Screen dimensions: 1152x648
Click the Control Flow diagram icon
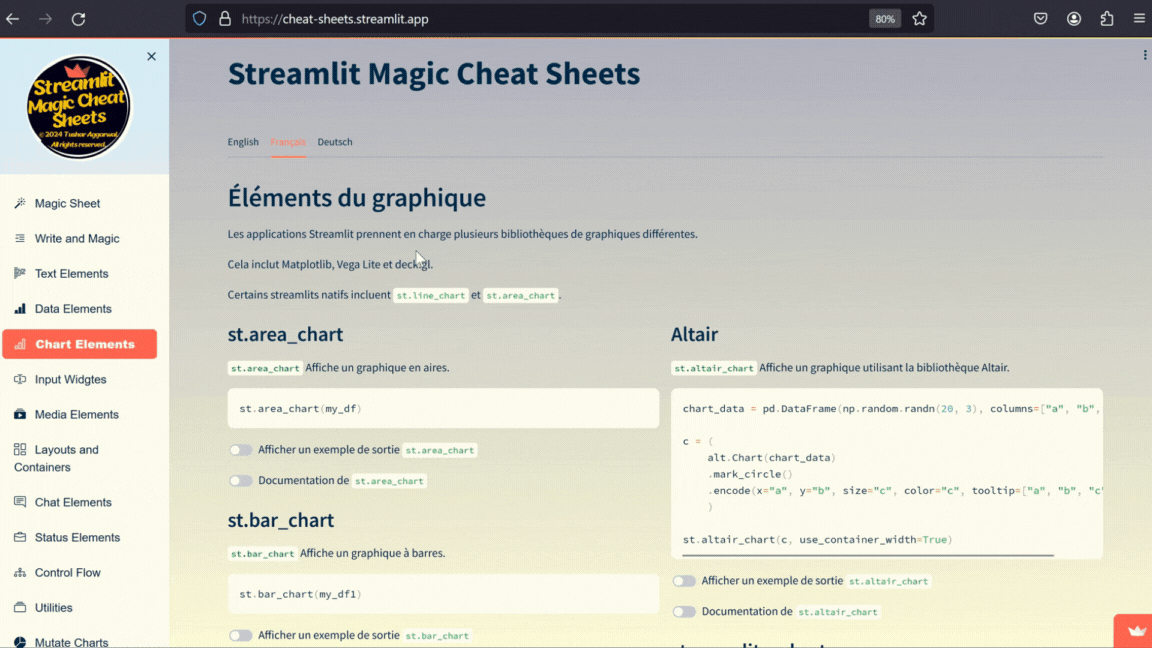point(20,572)
